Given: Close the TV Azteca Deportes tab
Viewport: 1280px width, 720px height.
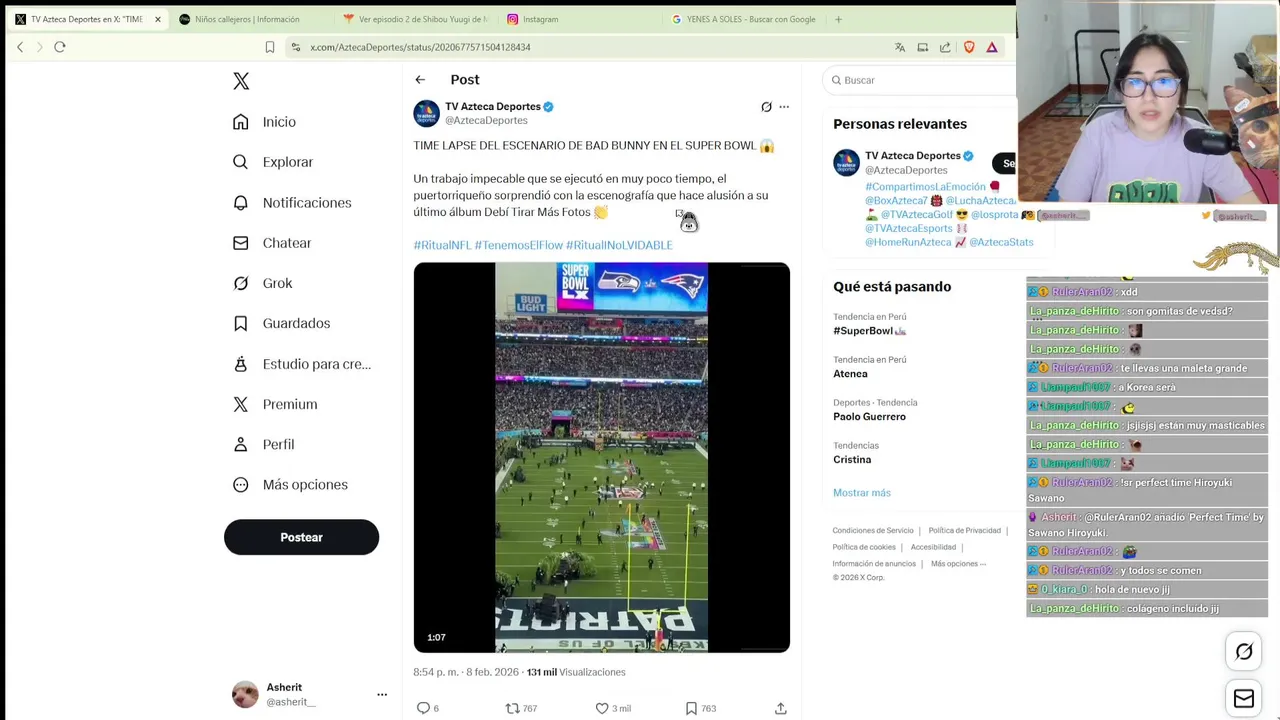Looking at the screenshot, I should tap(157, 19).
